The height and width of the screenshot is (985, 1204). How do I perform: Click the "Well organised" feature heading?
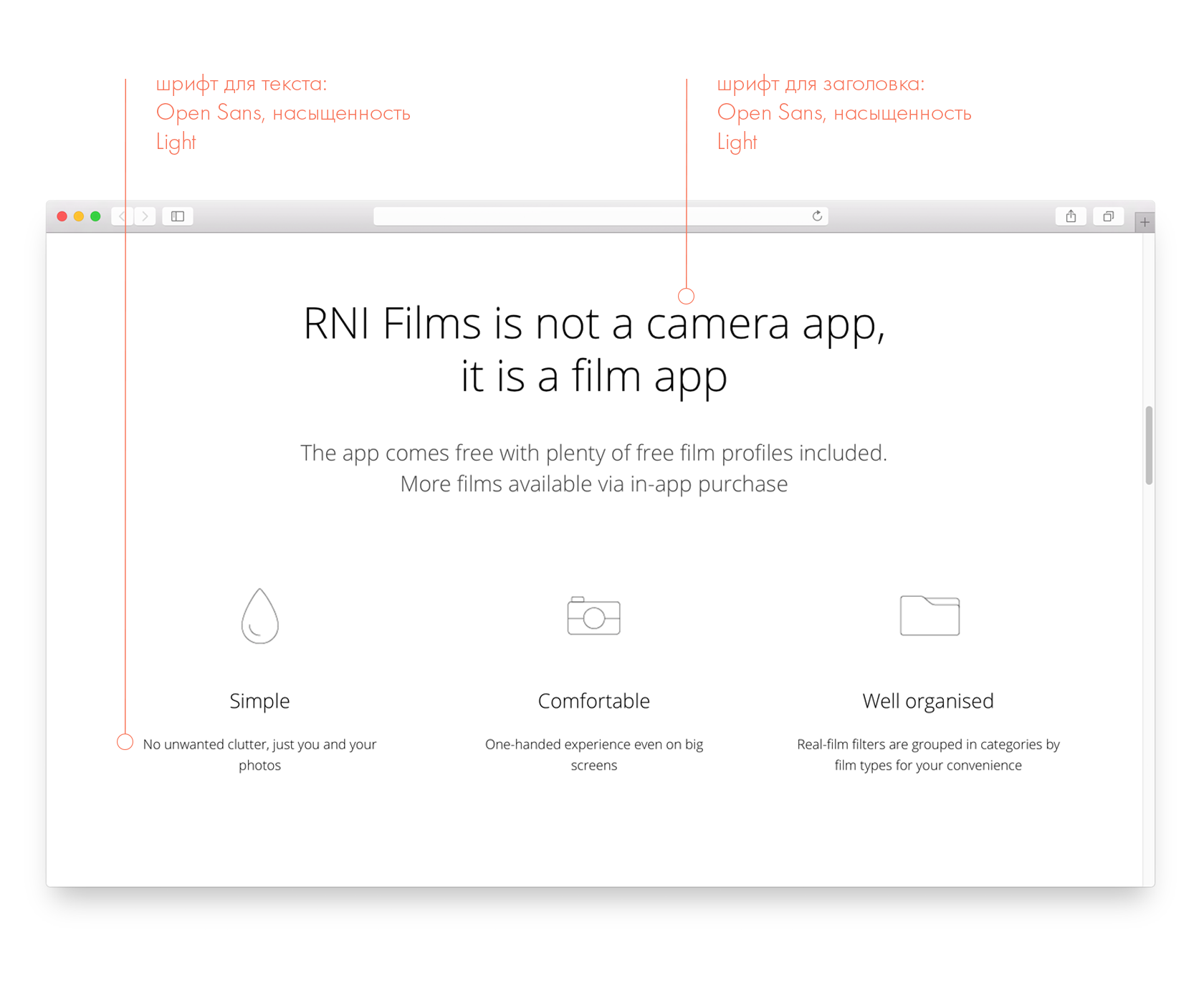click(928, 701)
